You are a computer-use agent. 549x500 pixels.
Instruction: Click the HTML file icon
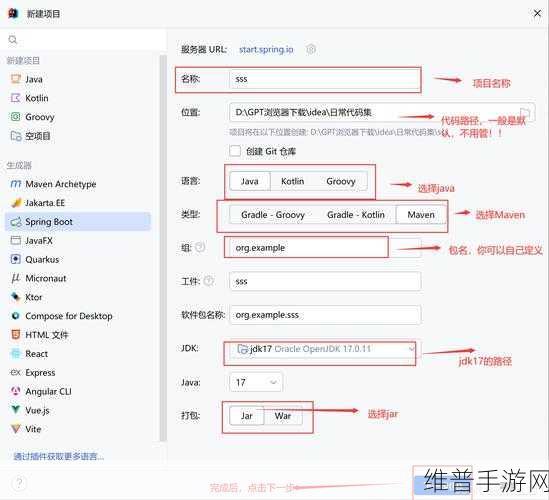click(x=15, y=335)
